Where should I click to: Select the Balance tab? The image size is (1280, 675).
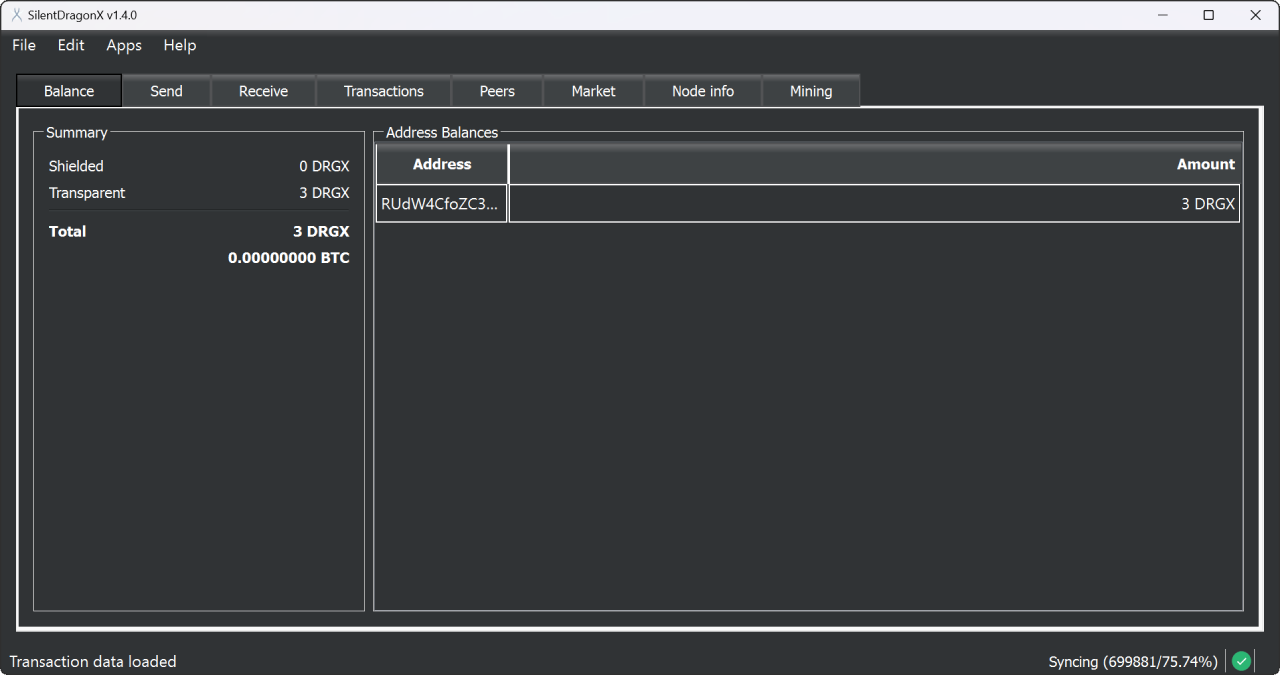(68, 90)
